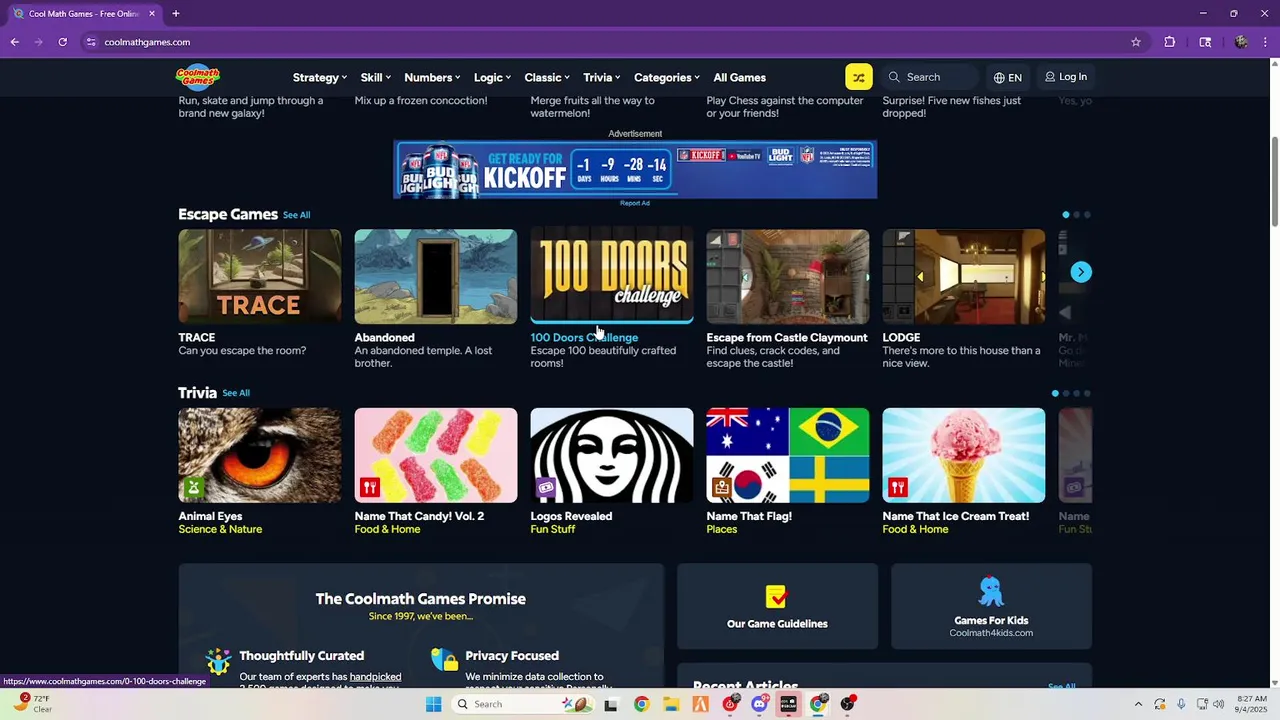Image resolution: width=1280 pixels, height=720 pixels.
Task: Click the globe EN language selector
Action: 1008,77
